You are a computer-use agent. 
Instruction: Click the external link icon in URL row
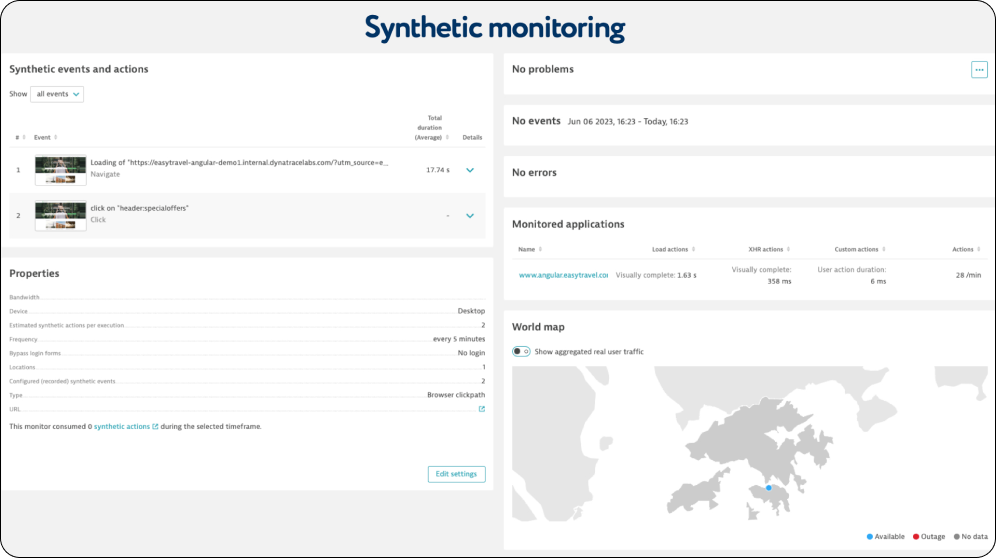481,409
